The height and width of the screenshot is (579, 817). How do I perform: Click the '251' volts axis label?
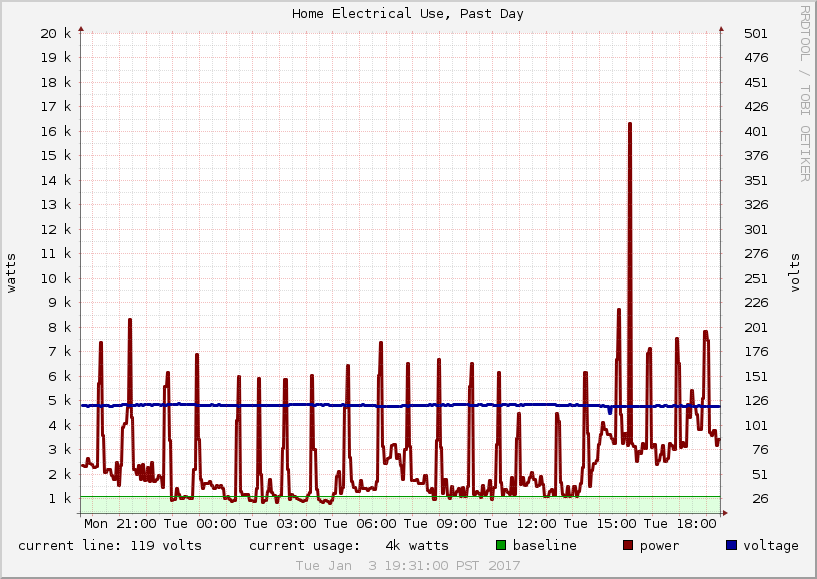click(x=756, y=278)
